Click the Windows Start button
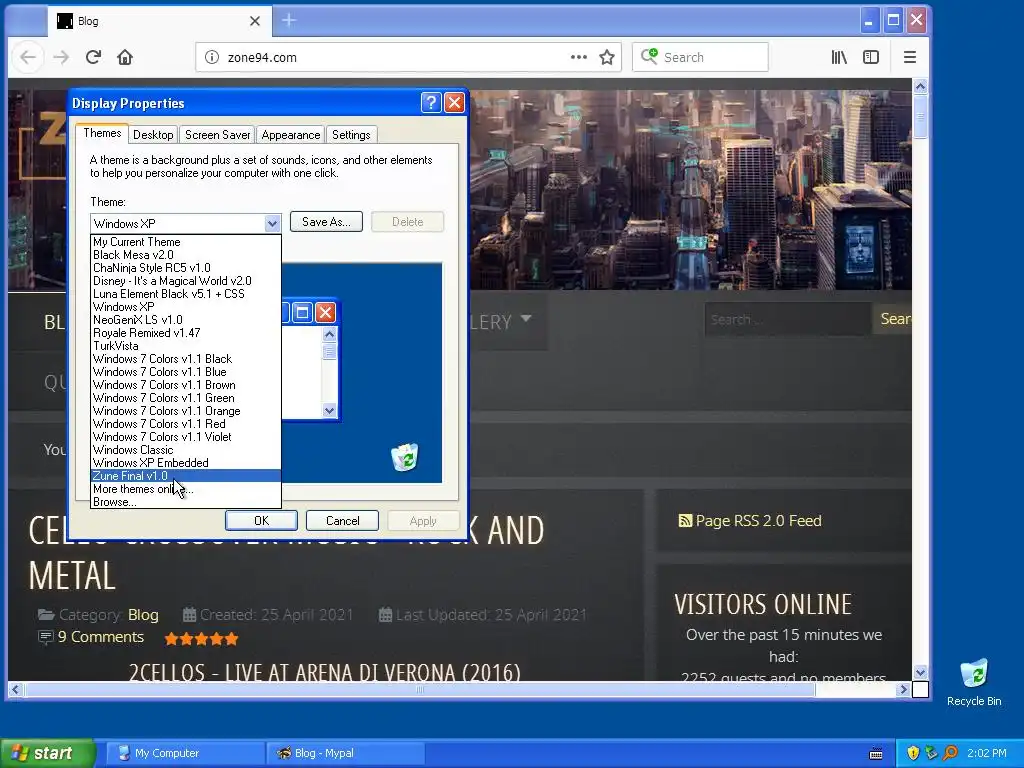 pos(47,753)
